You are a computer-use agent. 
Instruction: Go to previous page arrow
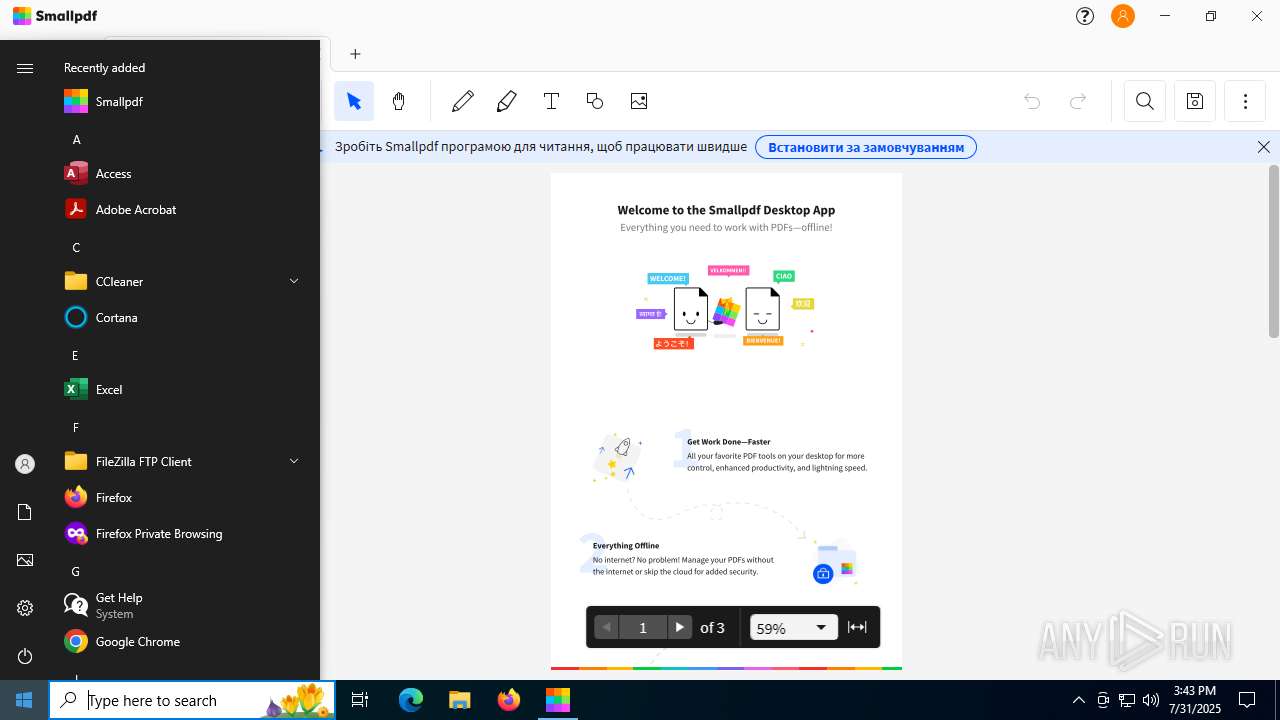[x=606, y=627]
